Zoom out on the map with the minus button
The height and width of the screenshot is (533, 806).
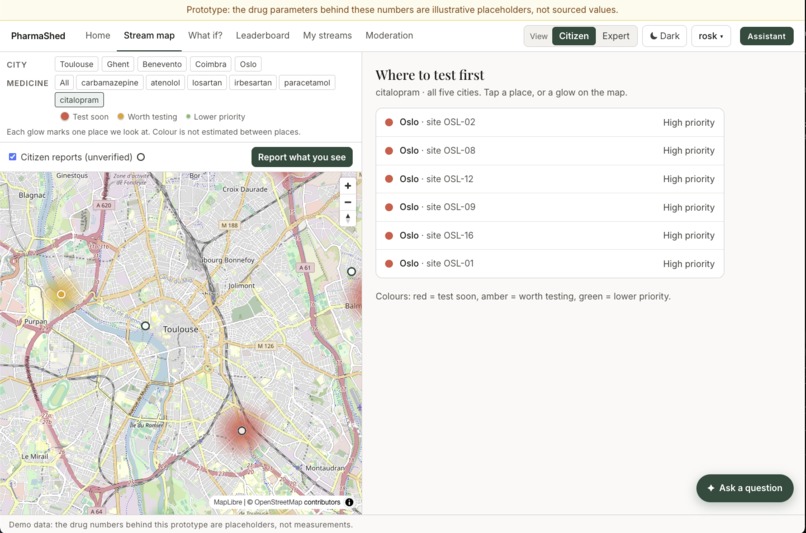pyautogui.click(x=347, y=202)
